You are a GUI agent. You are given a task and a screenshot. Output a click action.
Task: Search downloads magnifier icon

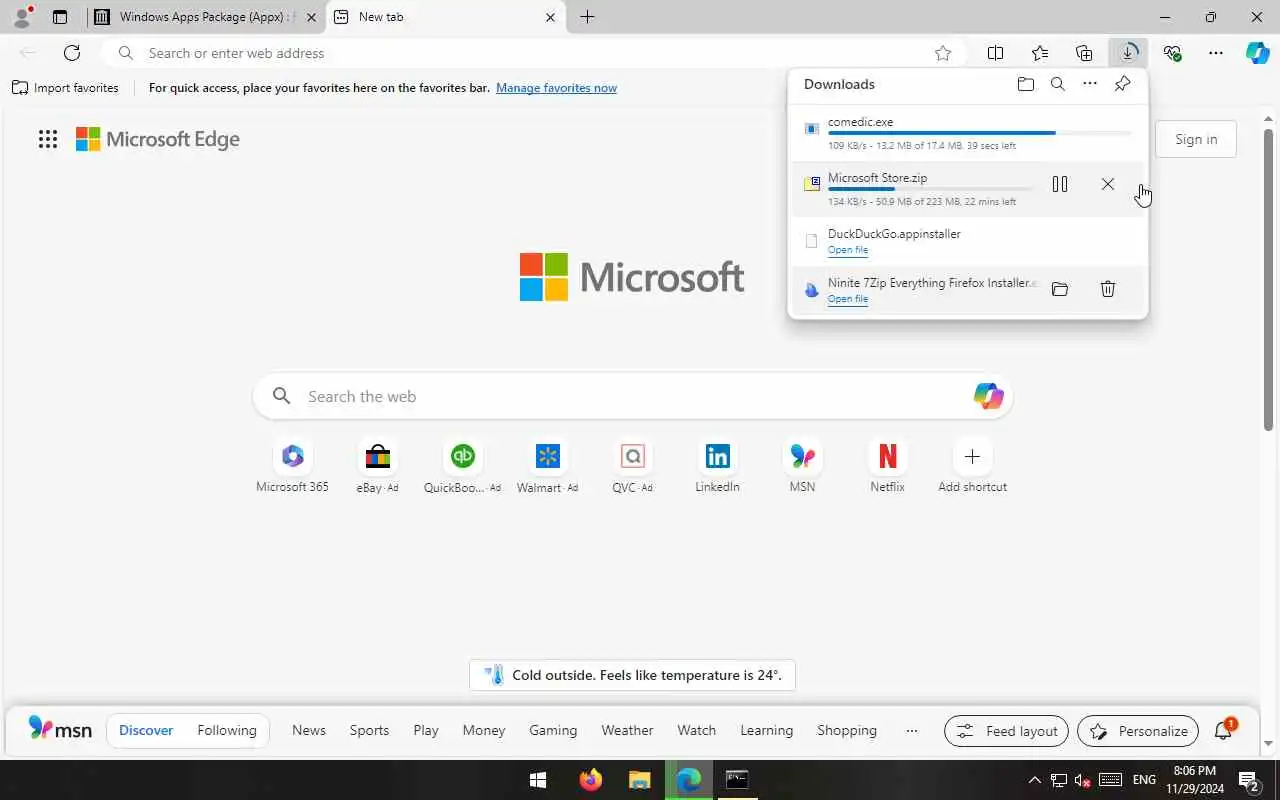[x=1057, y=84]
